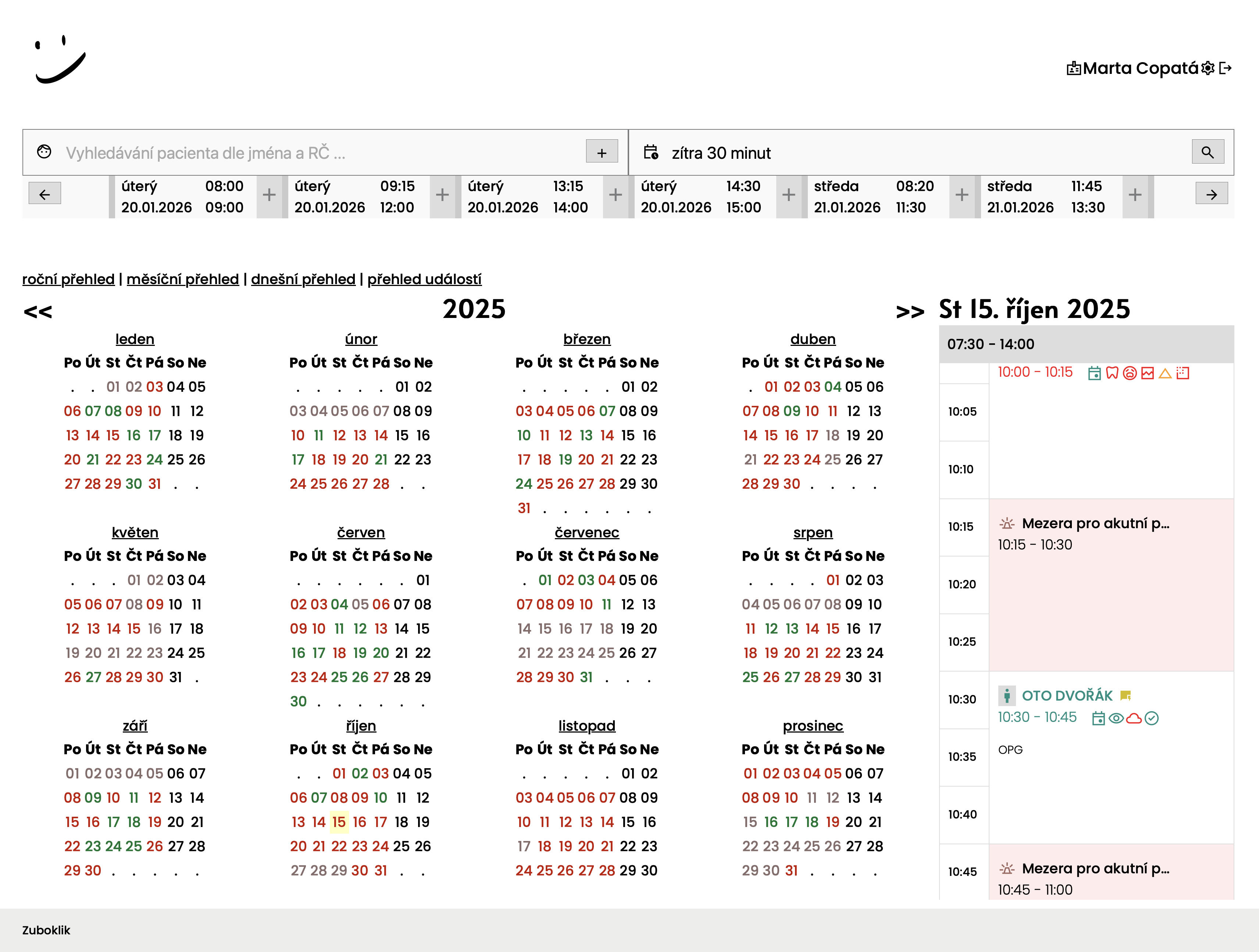Open the říjen month link
Screen dimensions: 1259x952
coord(361,726)
